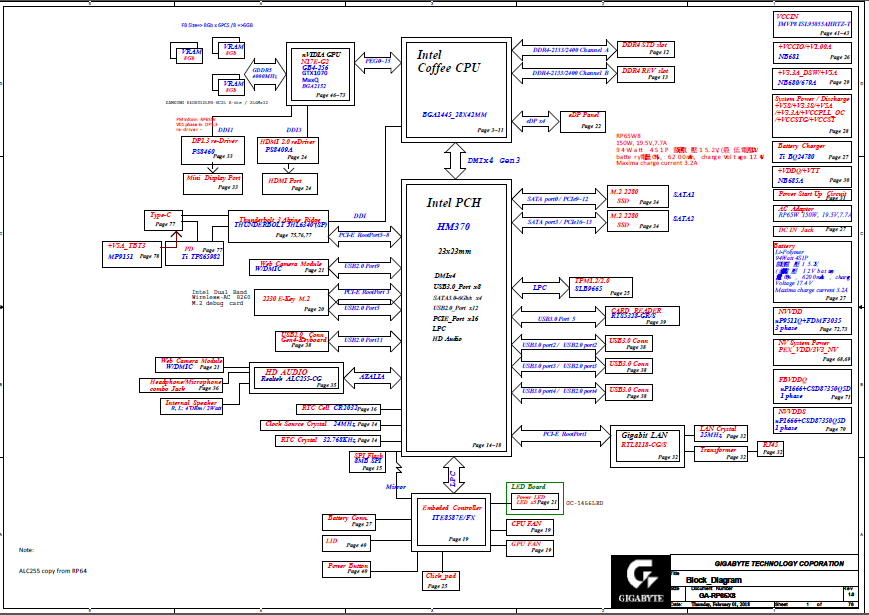This screenshot has width=869, height=615.
Task: Select the LID Page 40 box
Action: [x=346, y=544]
